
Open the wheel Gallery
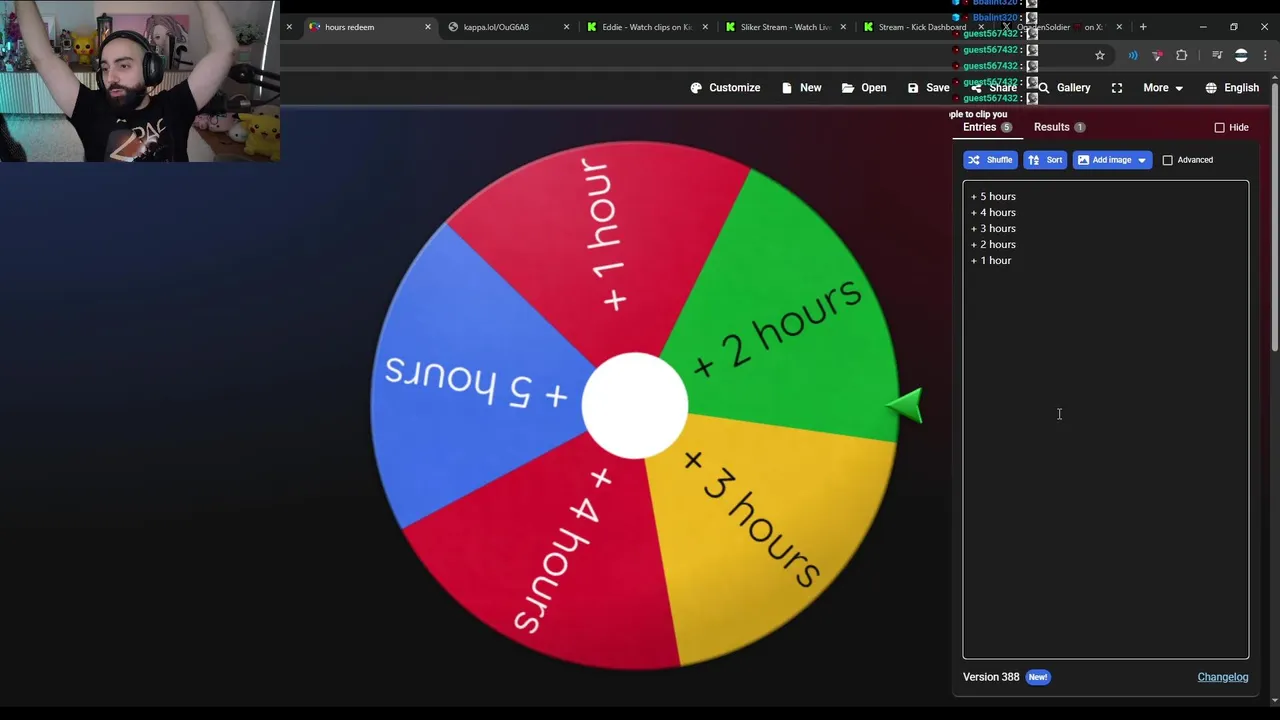tap(1064, 88)
